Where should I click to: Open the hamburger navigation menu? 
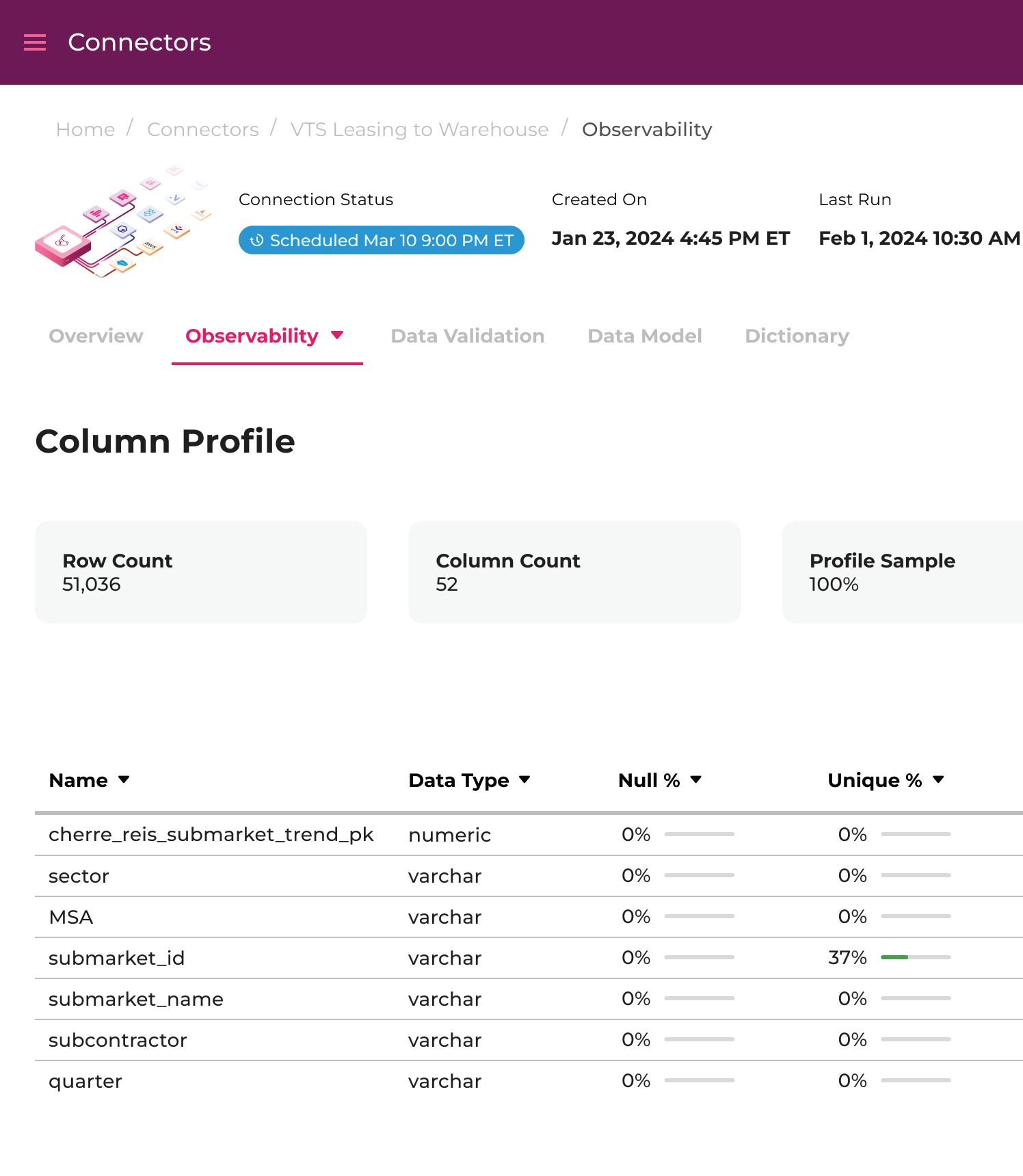pos(35,42)
